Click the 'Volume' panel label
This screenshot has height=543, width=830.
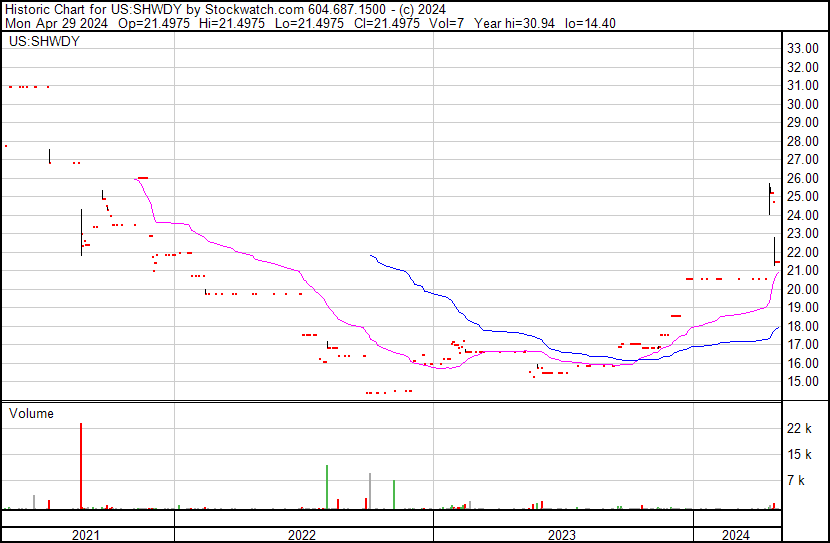31,413
